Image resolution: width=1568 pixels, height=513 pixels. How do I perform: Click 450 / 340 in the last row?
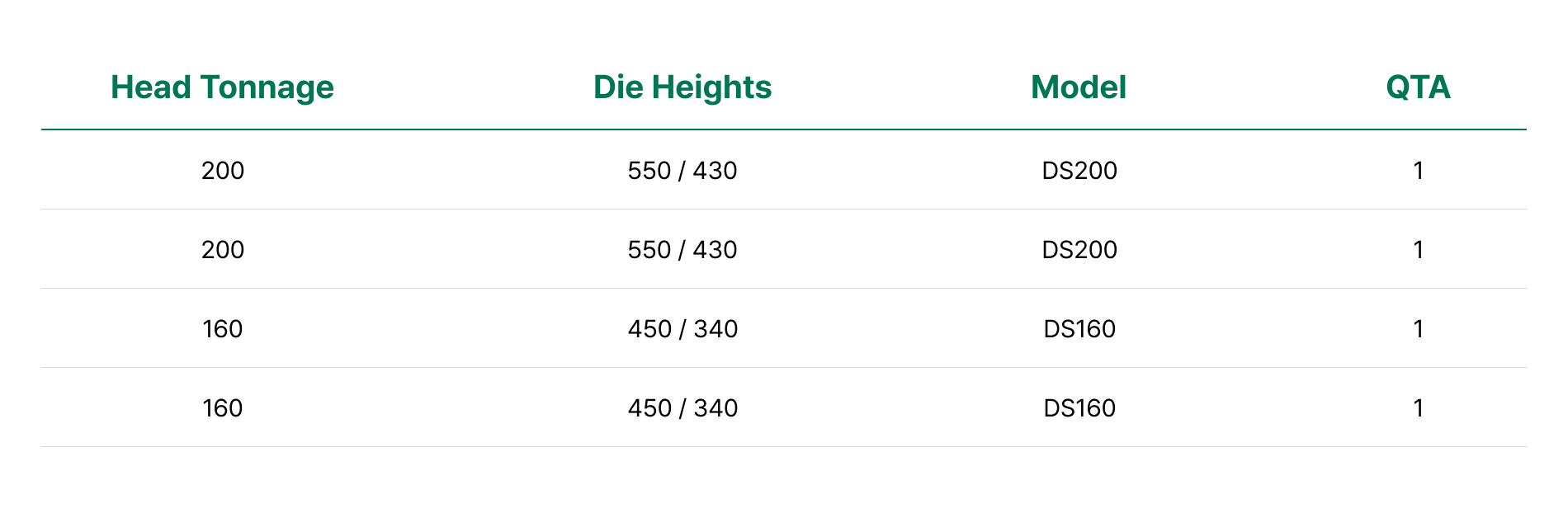[x=682, y=408]
